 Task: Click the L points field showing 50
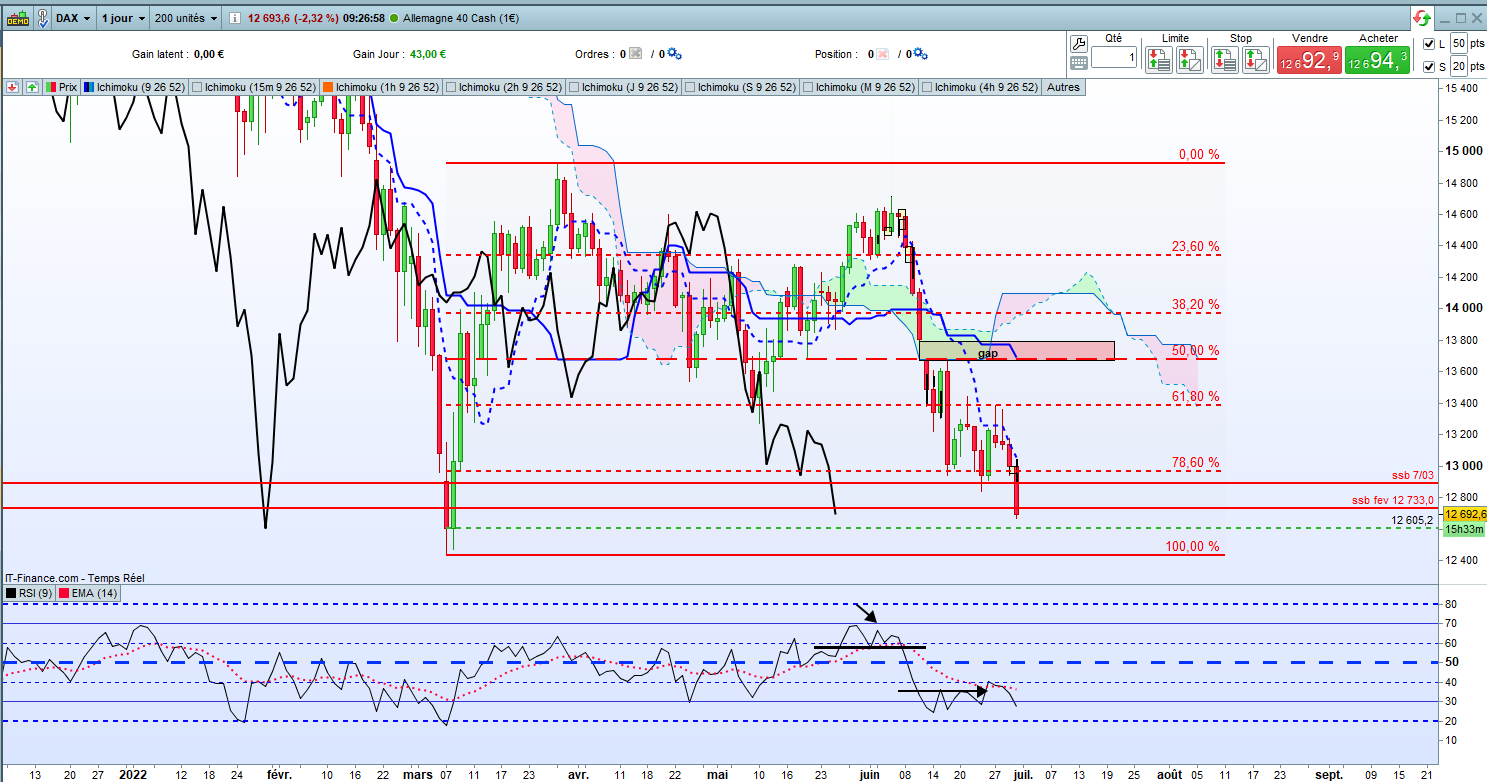pyautogui.click(x=1458, y=44)
